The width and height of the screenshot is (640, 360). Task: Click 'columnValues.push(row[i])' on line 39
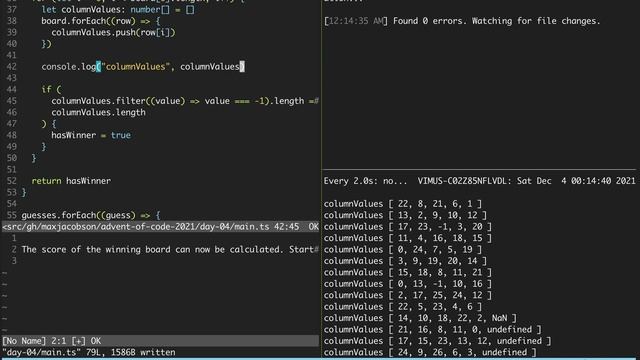[x=113, y=32]
